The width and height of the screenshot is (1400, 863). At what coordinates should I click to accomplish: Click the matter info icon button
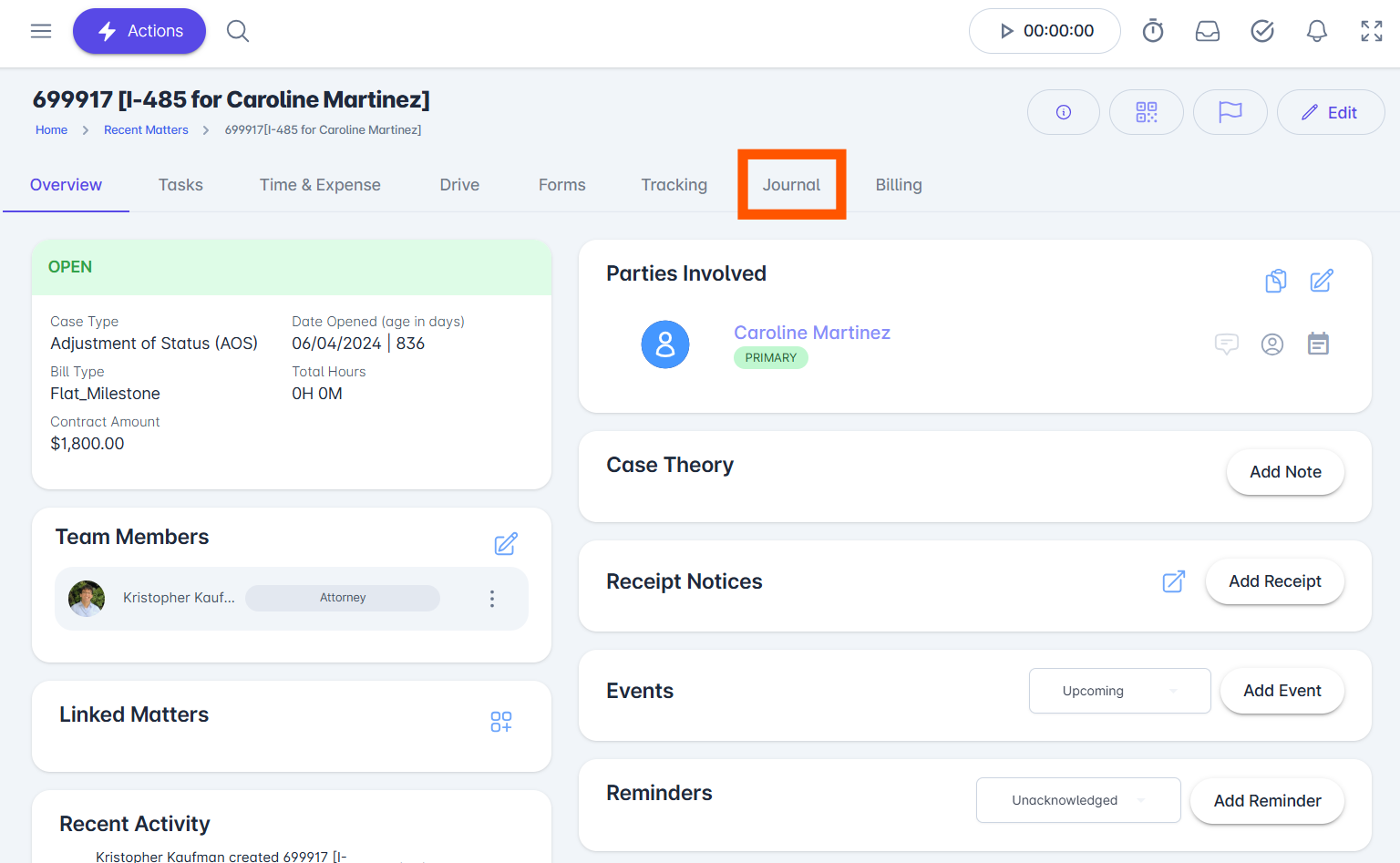(1064, 112)
